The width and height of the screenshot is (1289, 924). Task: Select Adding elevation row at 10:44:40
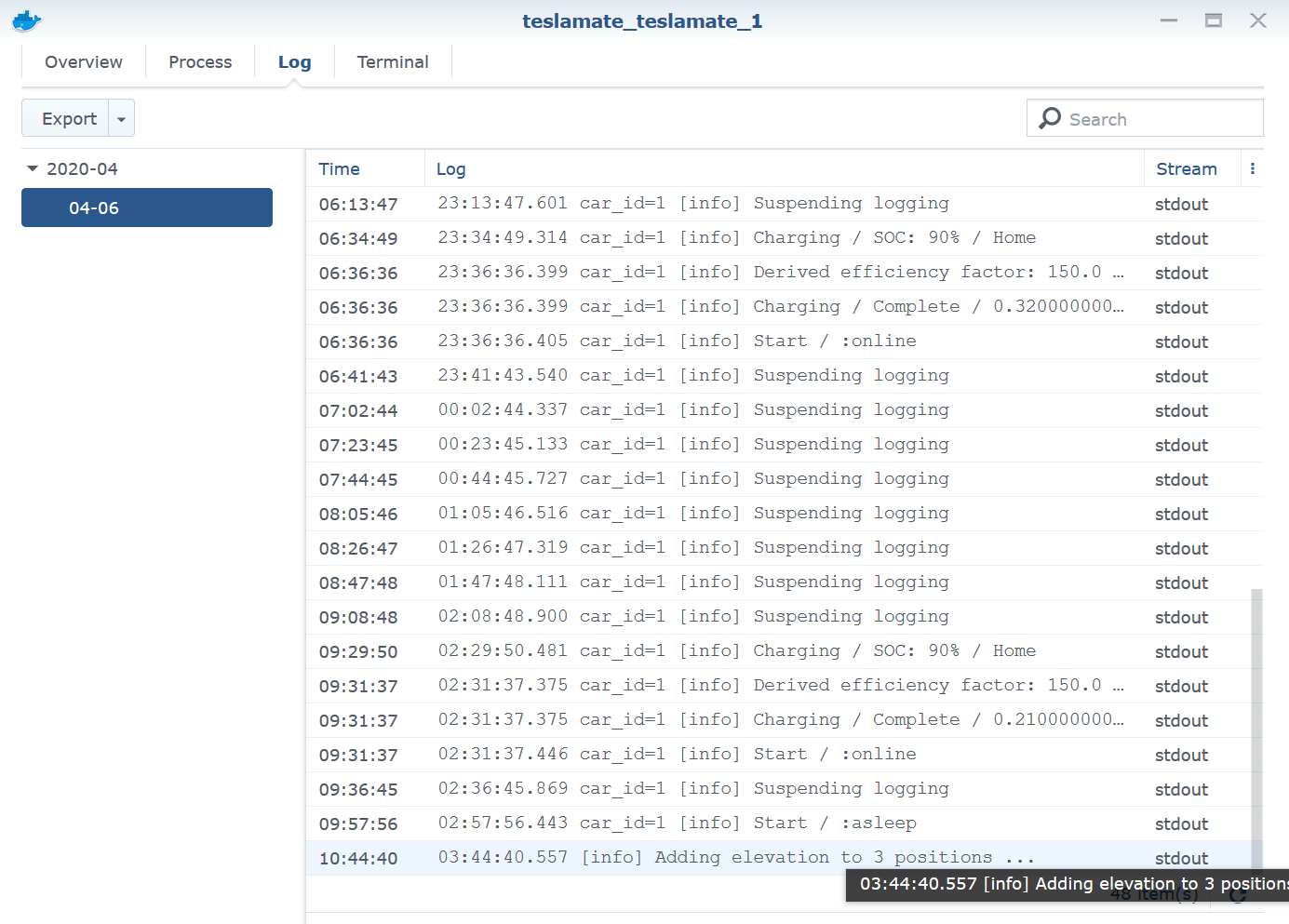click(785, 858)
